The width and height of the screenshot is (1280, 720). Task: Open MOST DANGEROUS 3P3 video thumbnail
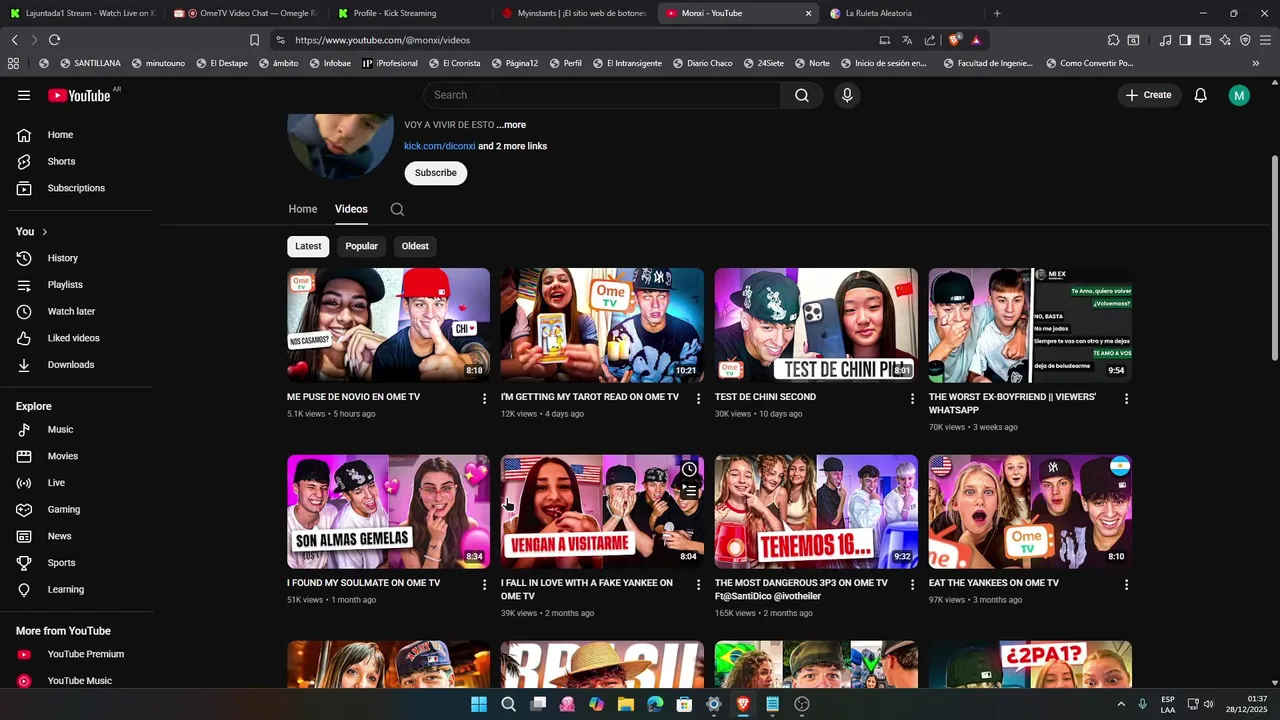pos(816,512)
